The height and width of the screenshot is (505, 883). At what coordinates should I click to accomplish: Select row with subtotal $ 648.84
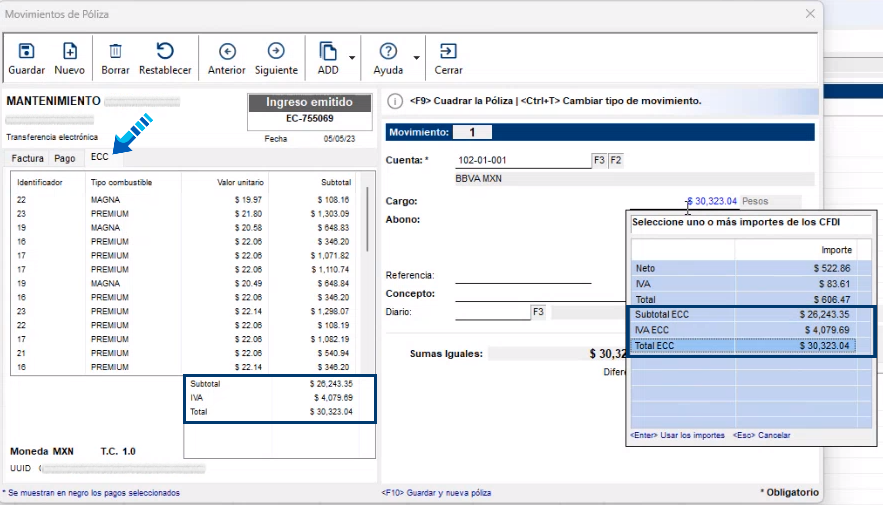(x=186, y=283)
